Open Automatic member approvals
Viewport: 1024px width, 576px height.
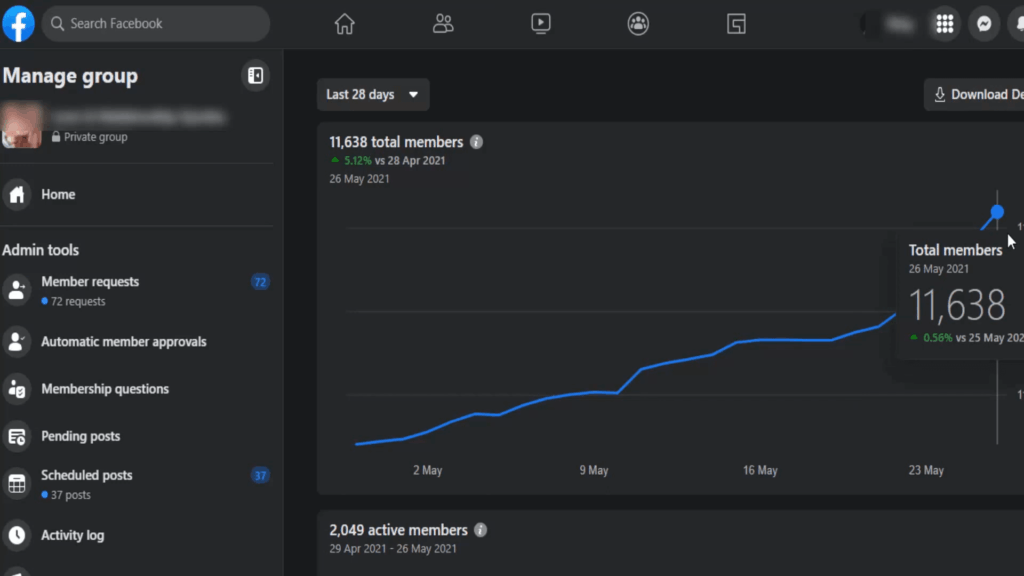(x=137, y=342)
